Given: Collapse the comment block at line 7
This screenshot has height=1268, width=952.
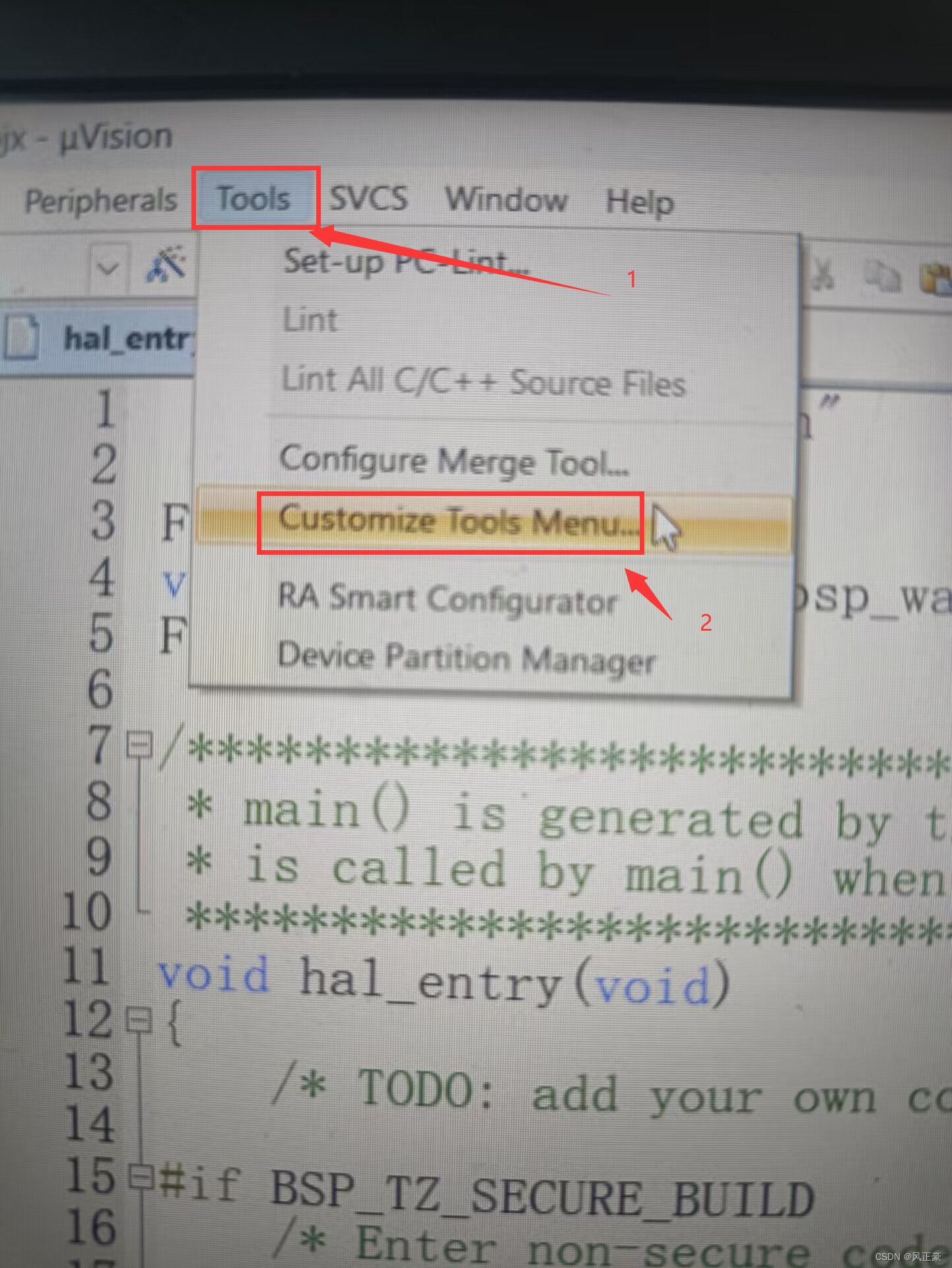Looking at the screenshot, I should [x=139, y=746].
